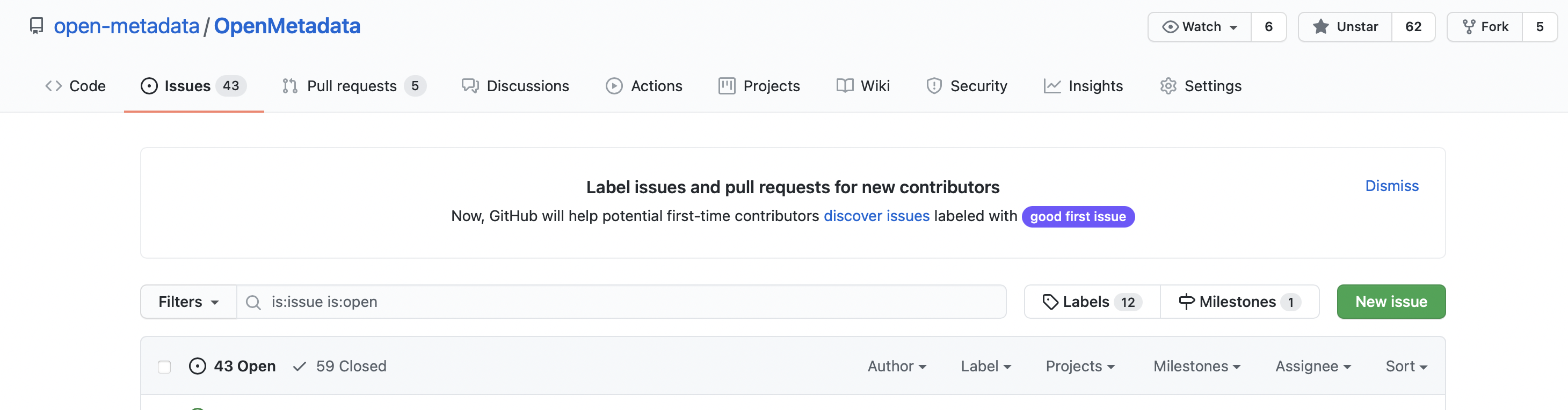Toggle the select-all issues checkbox
This screenshot has width=1568, height=410.
(x=164, y=366)
